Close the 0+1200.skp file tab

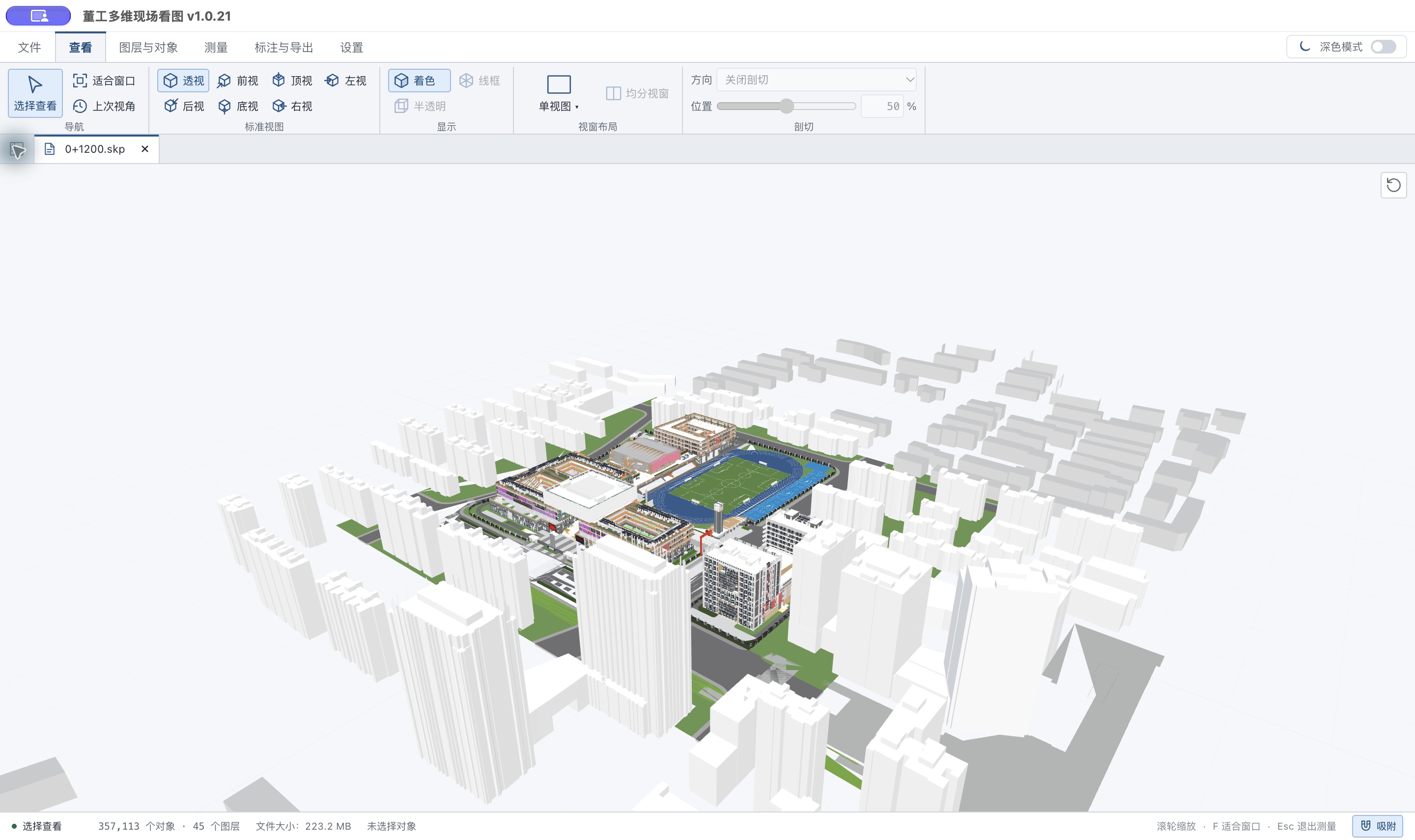pyautogui.click(x=145, y=149)
